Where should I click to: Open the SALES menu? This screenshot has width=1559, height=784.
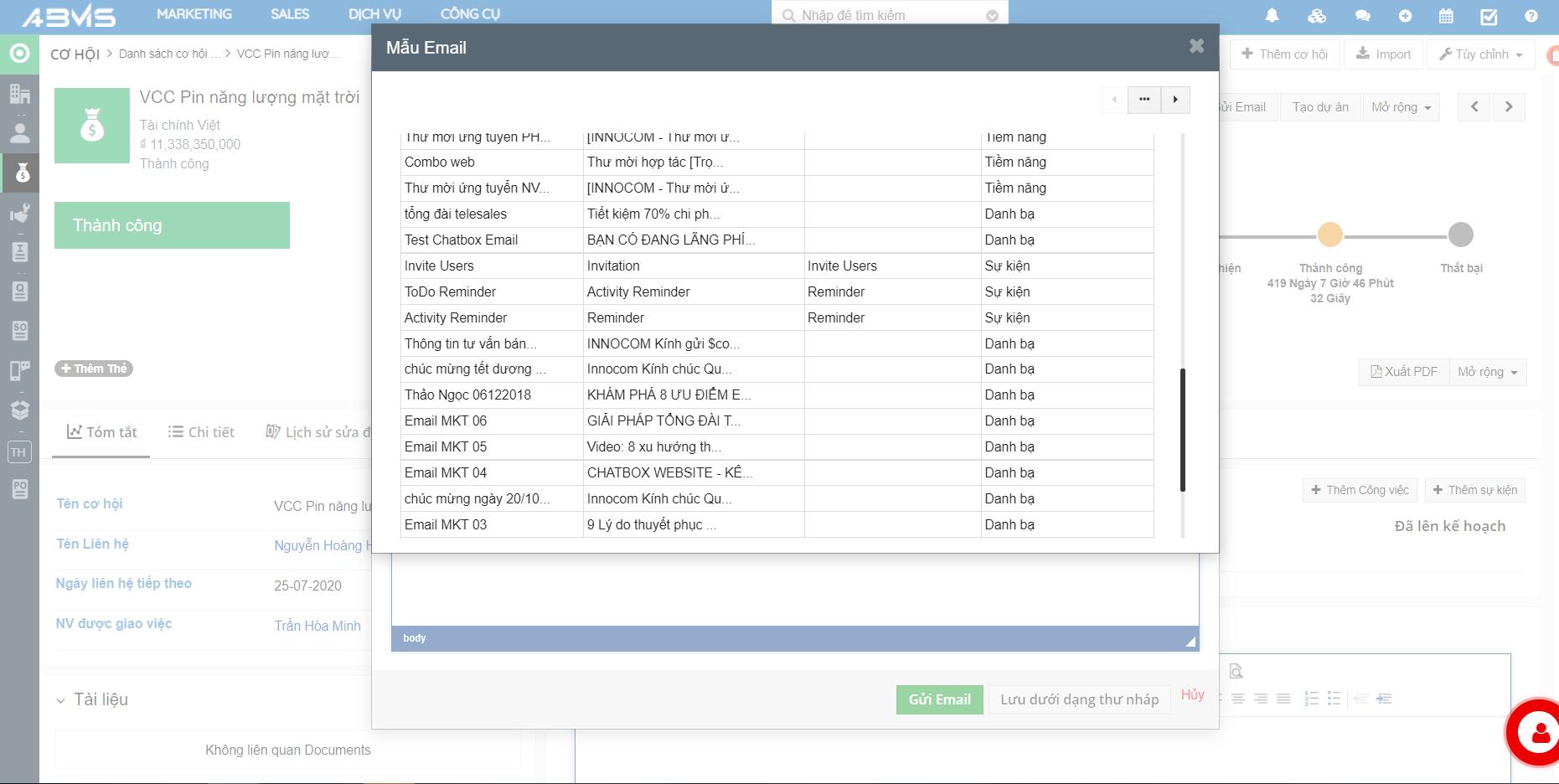[290, 14]
